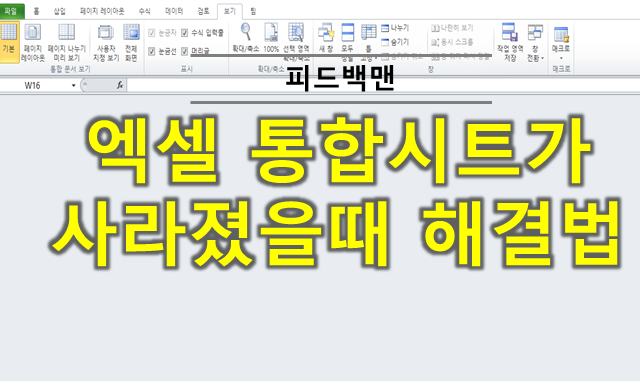Switch to the 홈 (Home) tab
The image size is (640, 385).
[x=36, y=11]
